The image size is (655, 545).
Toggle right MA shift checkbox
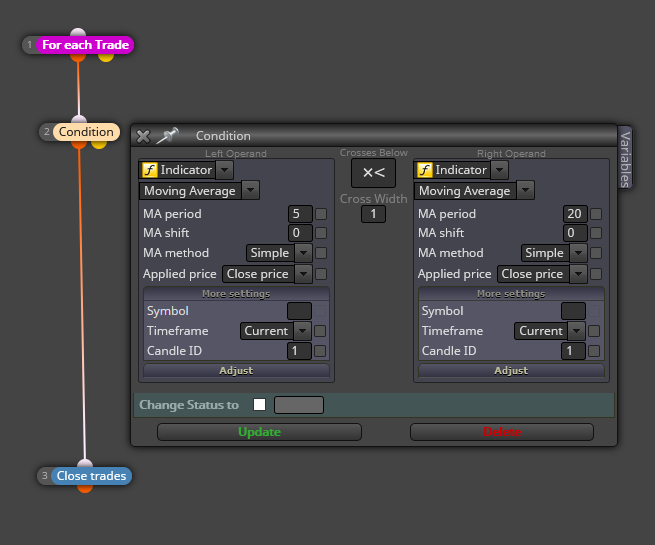tap(596, 233)
